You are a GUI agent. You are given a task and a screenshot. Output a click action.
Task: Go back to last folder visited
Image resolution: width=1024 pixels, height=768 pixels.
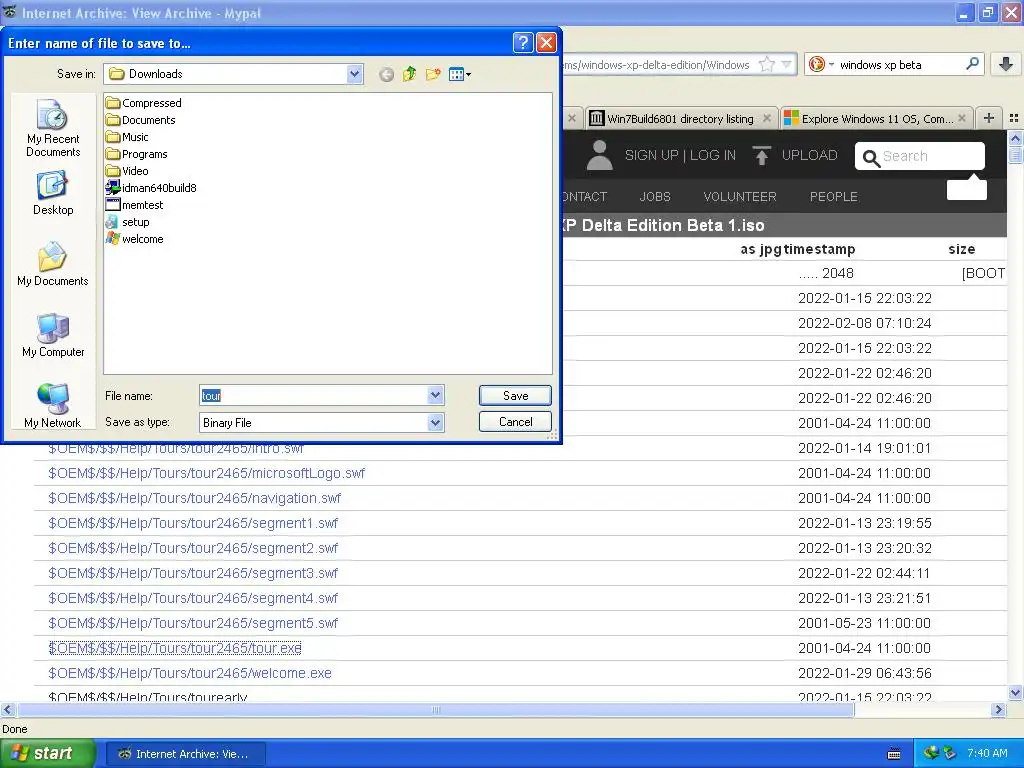(x=386, y=74)
